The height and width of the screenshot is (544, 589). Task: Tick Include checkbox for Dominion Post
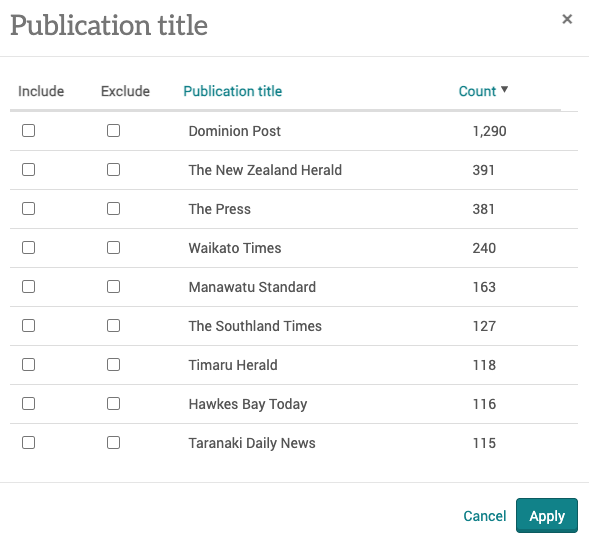pos(29,131)
